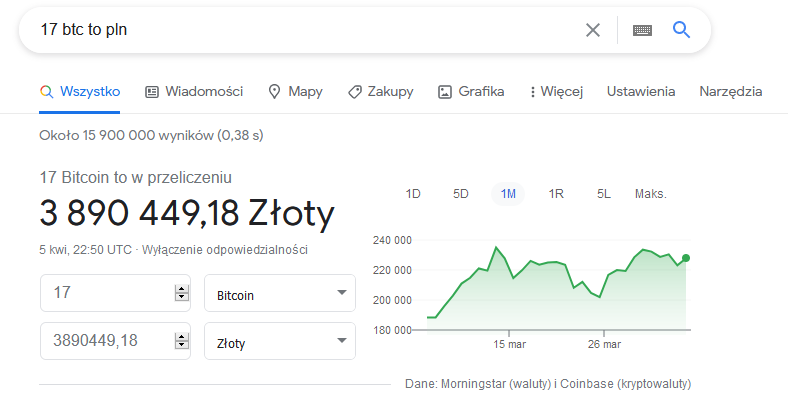Click the stepper arrows on amount 17
This screenshot has height=415, width=788.
pyautogui.click(x=181, y=294)
